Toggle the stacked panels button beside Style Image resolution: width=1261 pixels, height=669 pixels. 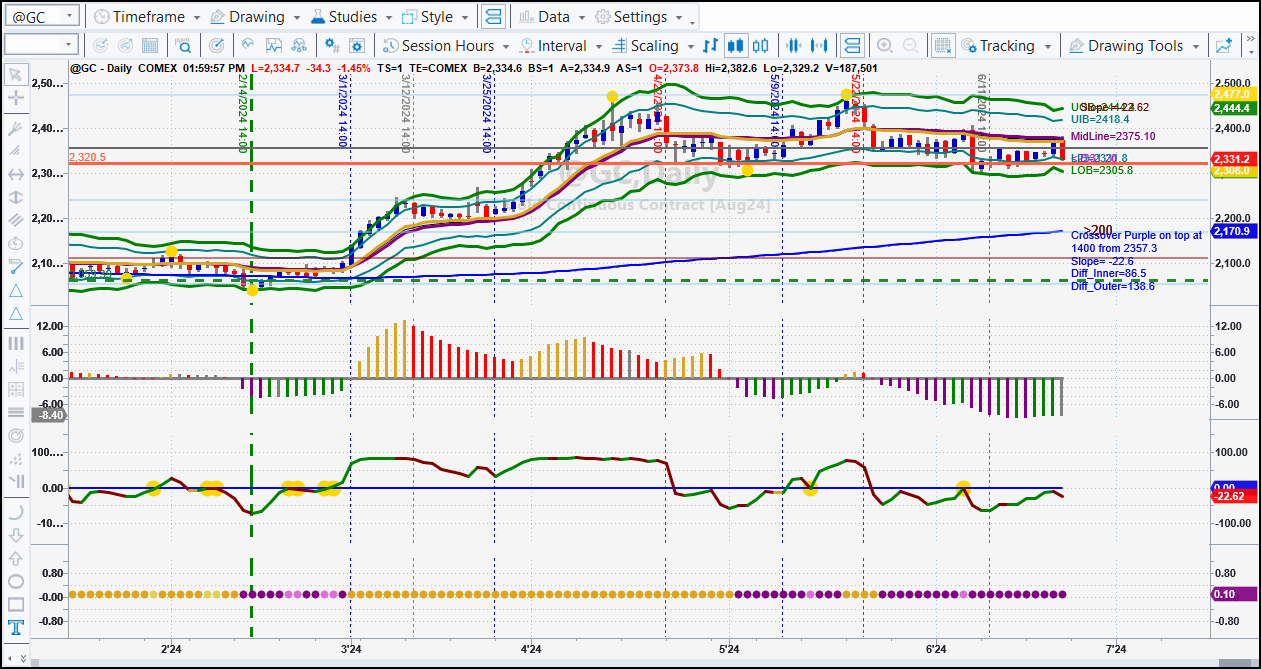493,17
